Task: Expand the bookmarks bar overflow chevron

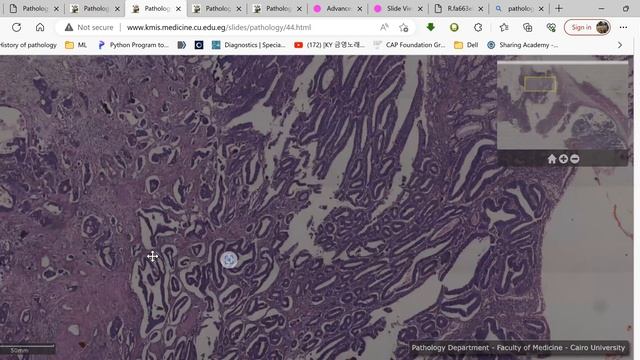Action: coord(620,45)
